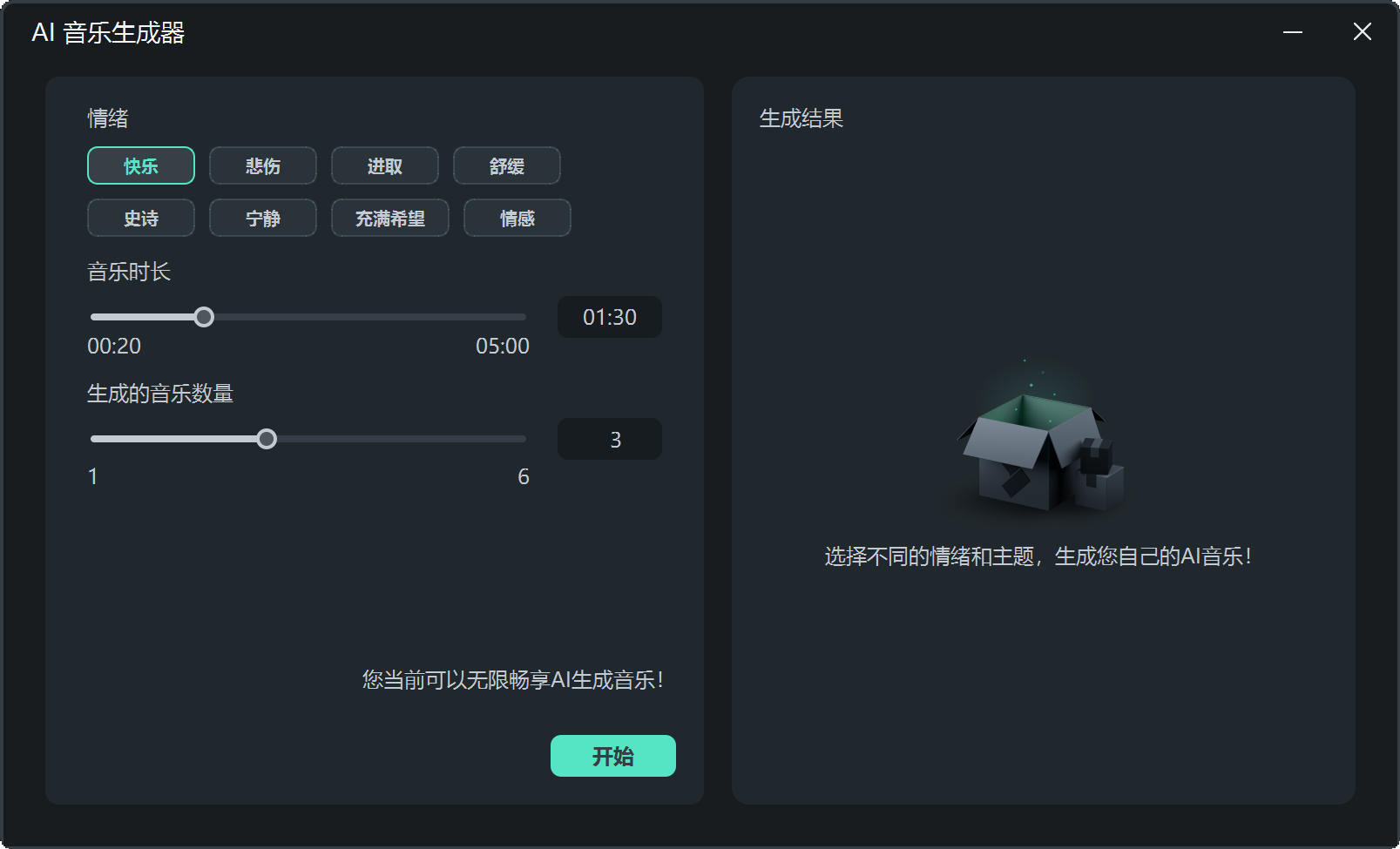Click the music quantity slider handle
1400x849 pixels.
coord(267,439)
